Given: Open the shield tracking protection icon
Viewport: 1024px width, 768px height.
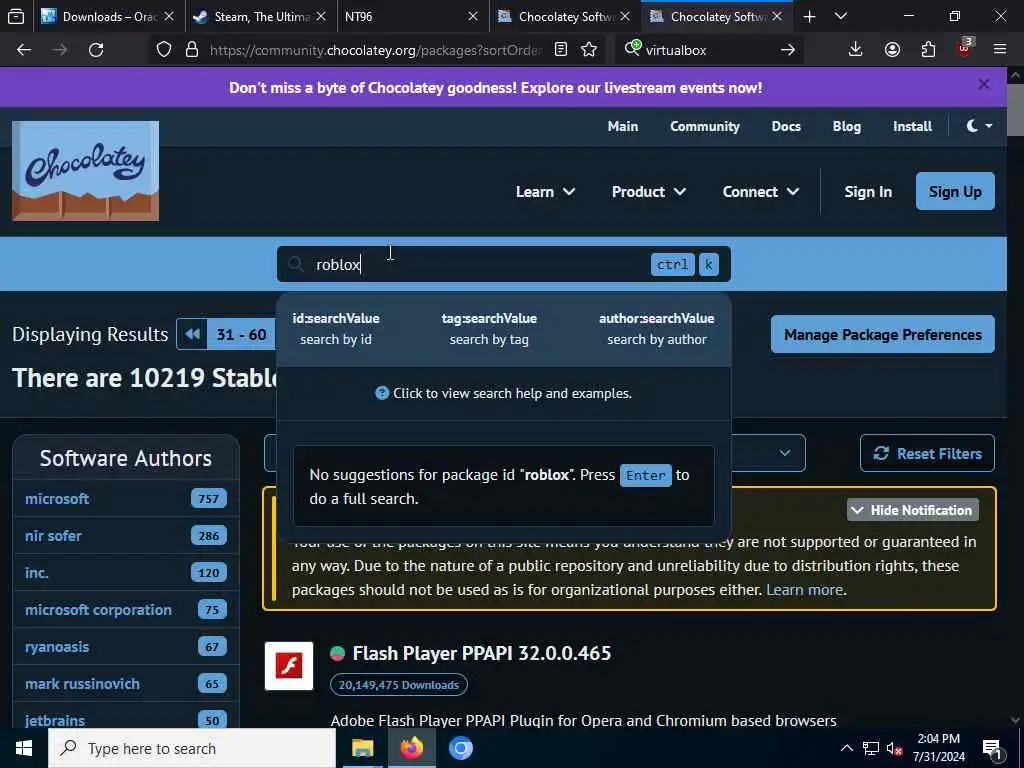Looking at the screenshot, I should [x=164, y=50].
